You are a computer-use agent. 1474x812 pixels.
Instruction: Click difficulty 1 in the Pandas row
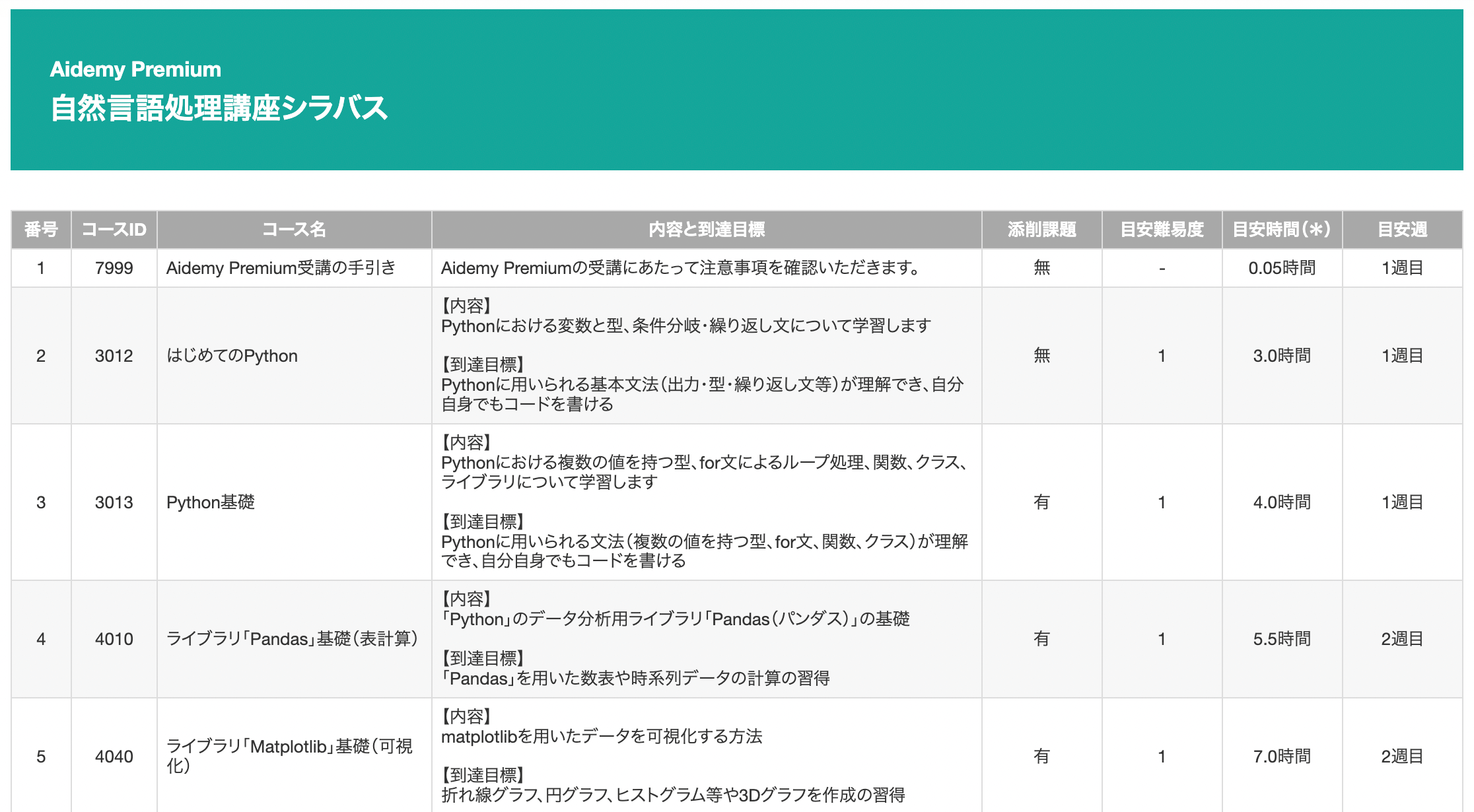pos(1162,639)
